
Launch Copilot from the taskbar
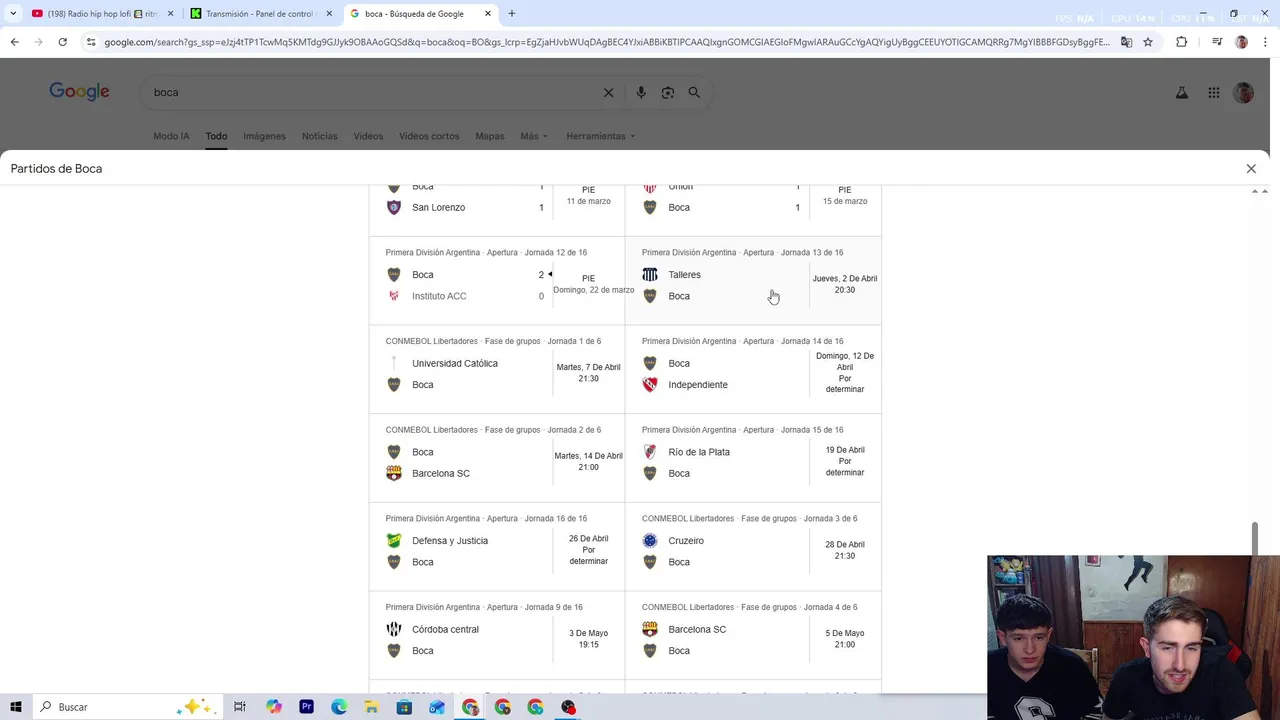(x=274, y=707)
